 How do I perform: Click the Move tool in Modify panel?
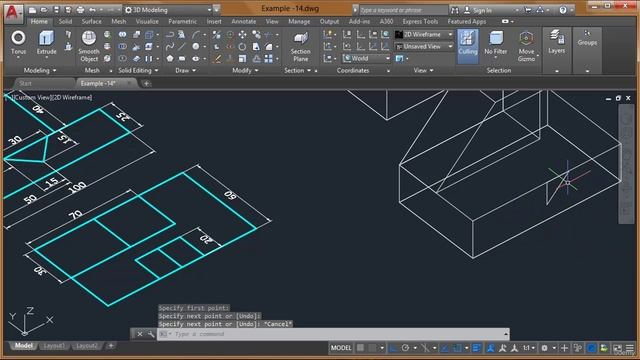(242, 35)
